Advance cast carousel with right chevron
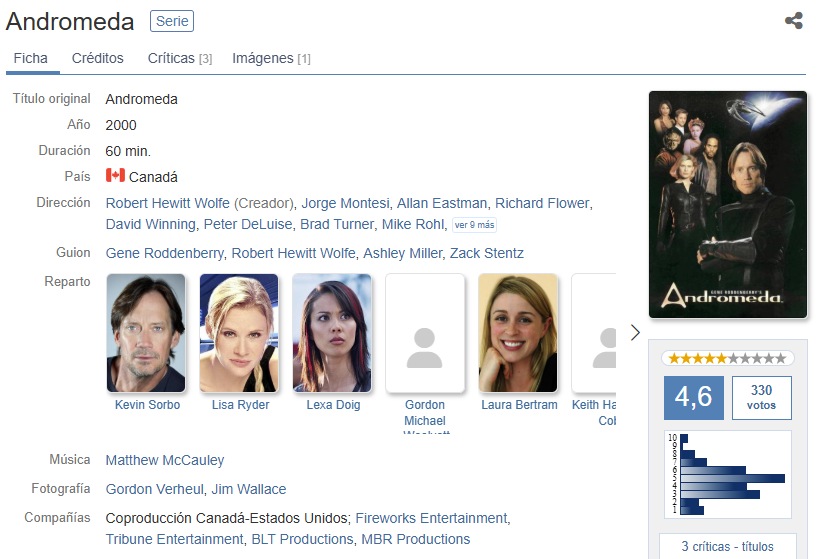Image resolution: width=817 pixels, height=559 pixels. point(635,332)
